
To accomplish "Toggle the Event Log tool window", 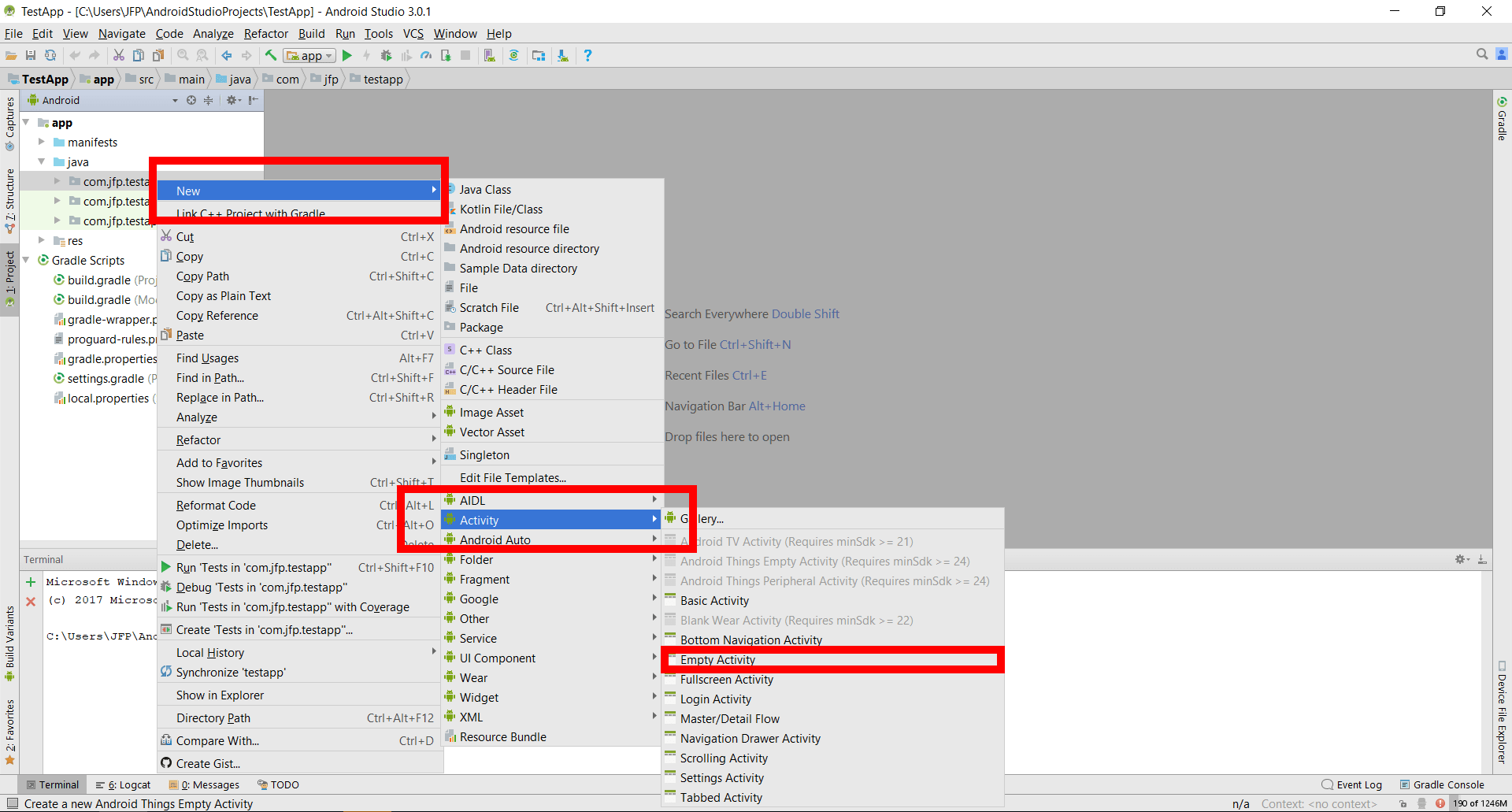I will 1352,784.
